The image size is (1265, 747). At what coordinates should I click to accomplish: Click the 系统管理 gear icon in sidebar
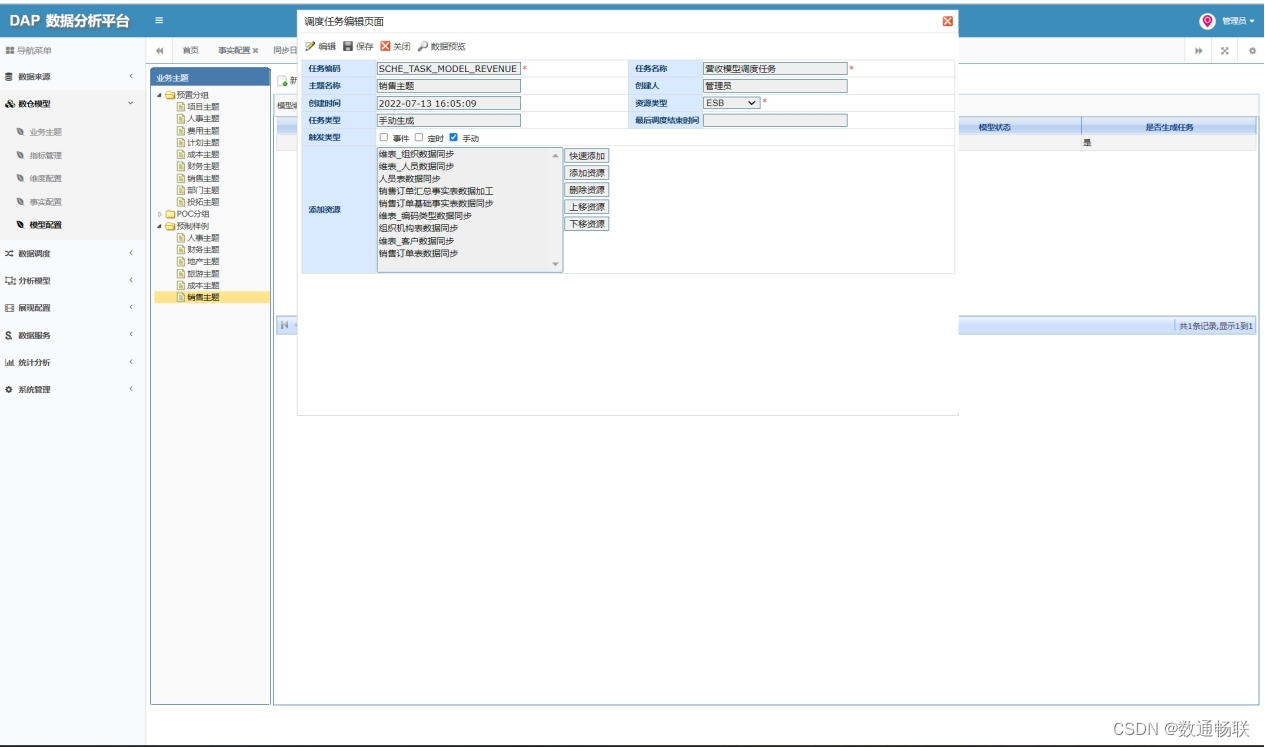(x=9, y=389)
